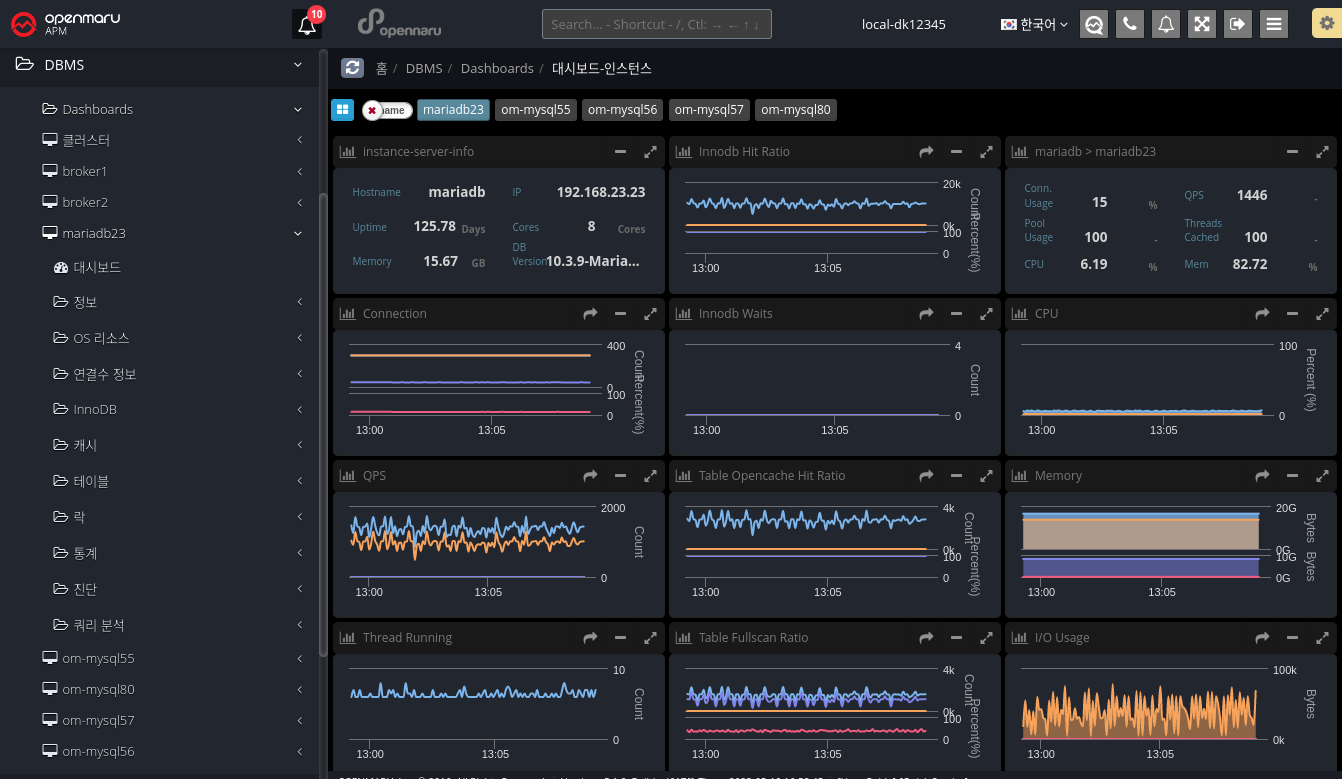This screenshot has width=1342, height=779.
Task: Click the blue grid layout icon
Action: point(342,110)
